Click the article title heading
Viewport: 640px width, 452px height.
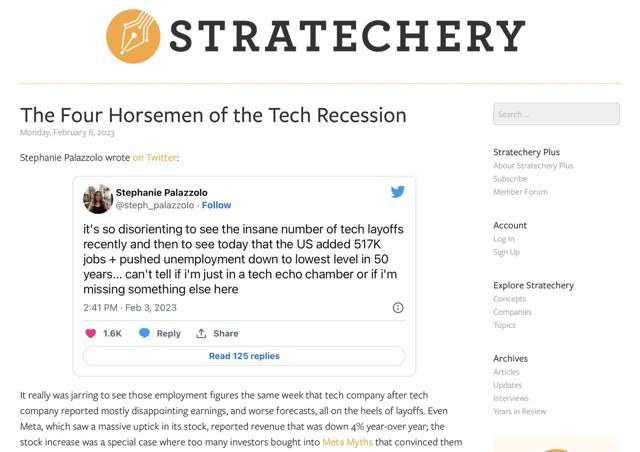(x=213, y=115)
